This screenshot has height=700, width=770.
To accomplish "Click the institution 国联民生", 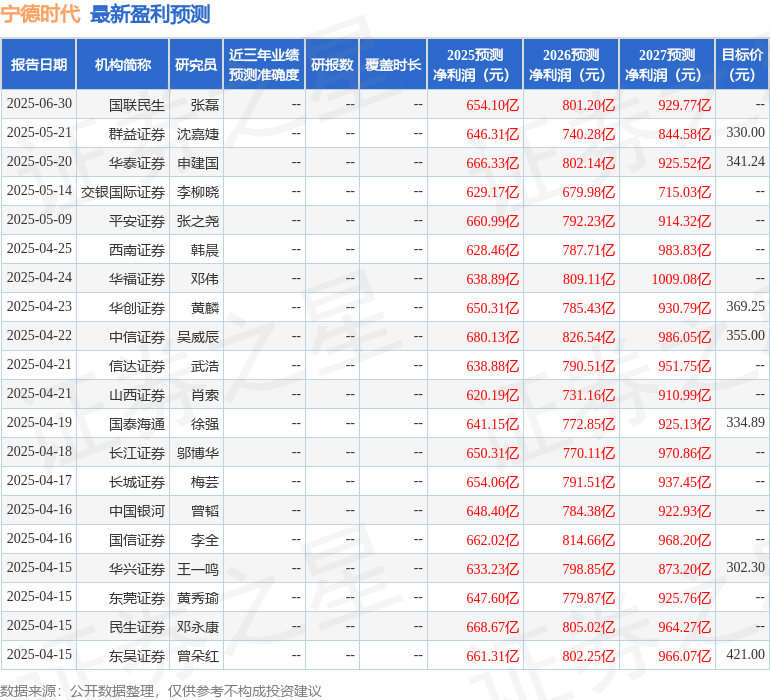I will 137,105.
